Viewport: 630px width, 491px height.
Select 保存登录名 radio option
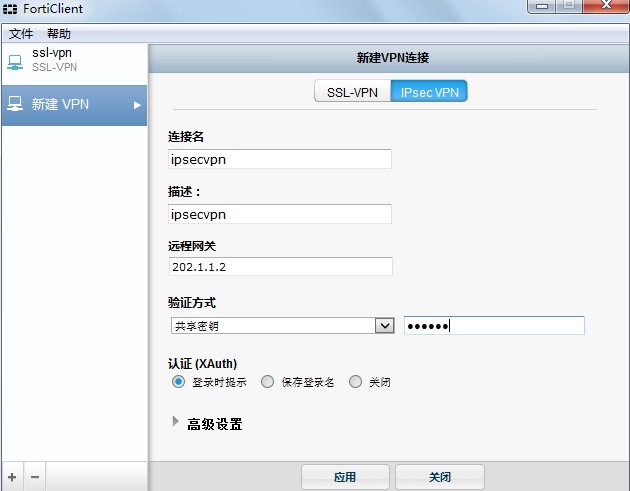point(267,381)
